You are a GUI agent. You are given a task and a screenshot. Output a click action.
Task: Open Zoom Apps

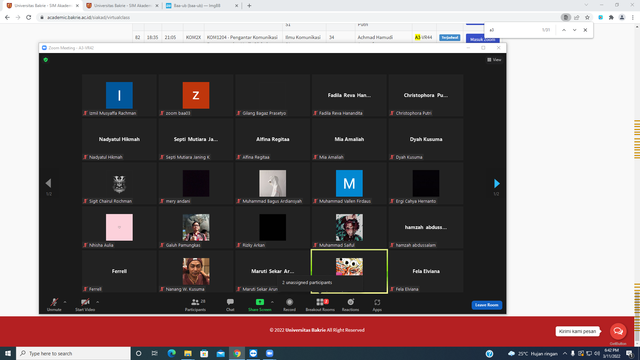pyautogui.click(x=377, y=304)
